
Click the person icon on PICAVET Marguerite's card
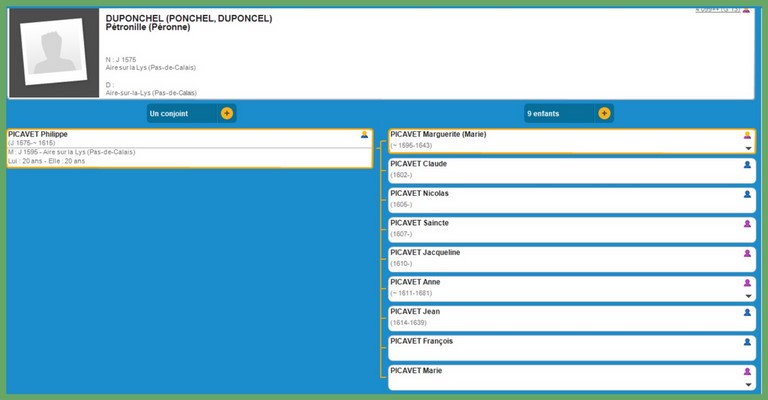point(747,135)
